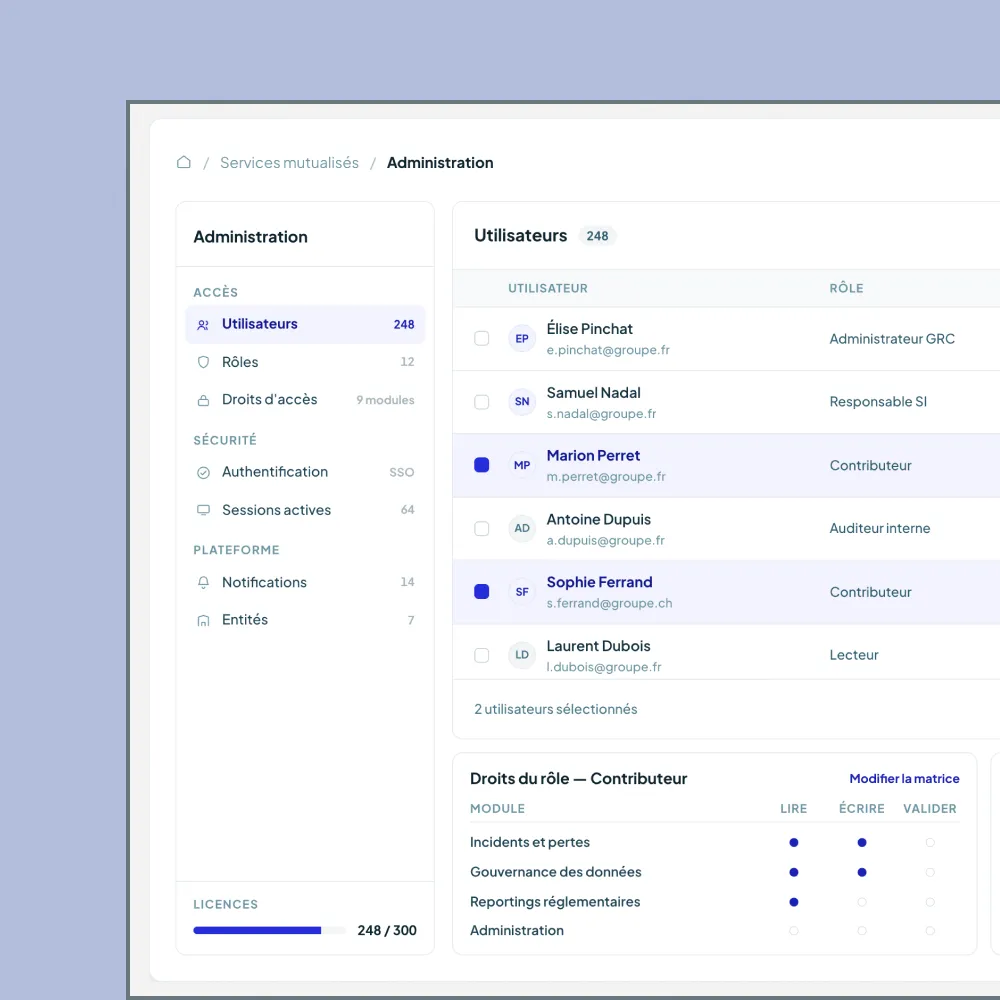Click s.nadal@groupe.fr email
The height and width of the screenshot is (1000, 1000).
coord(601,414)
